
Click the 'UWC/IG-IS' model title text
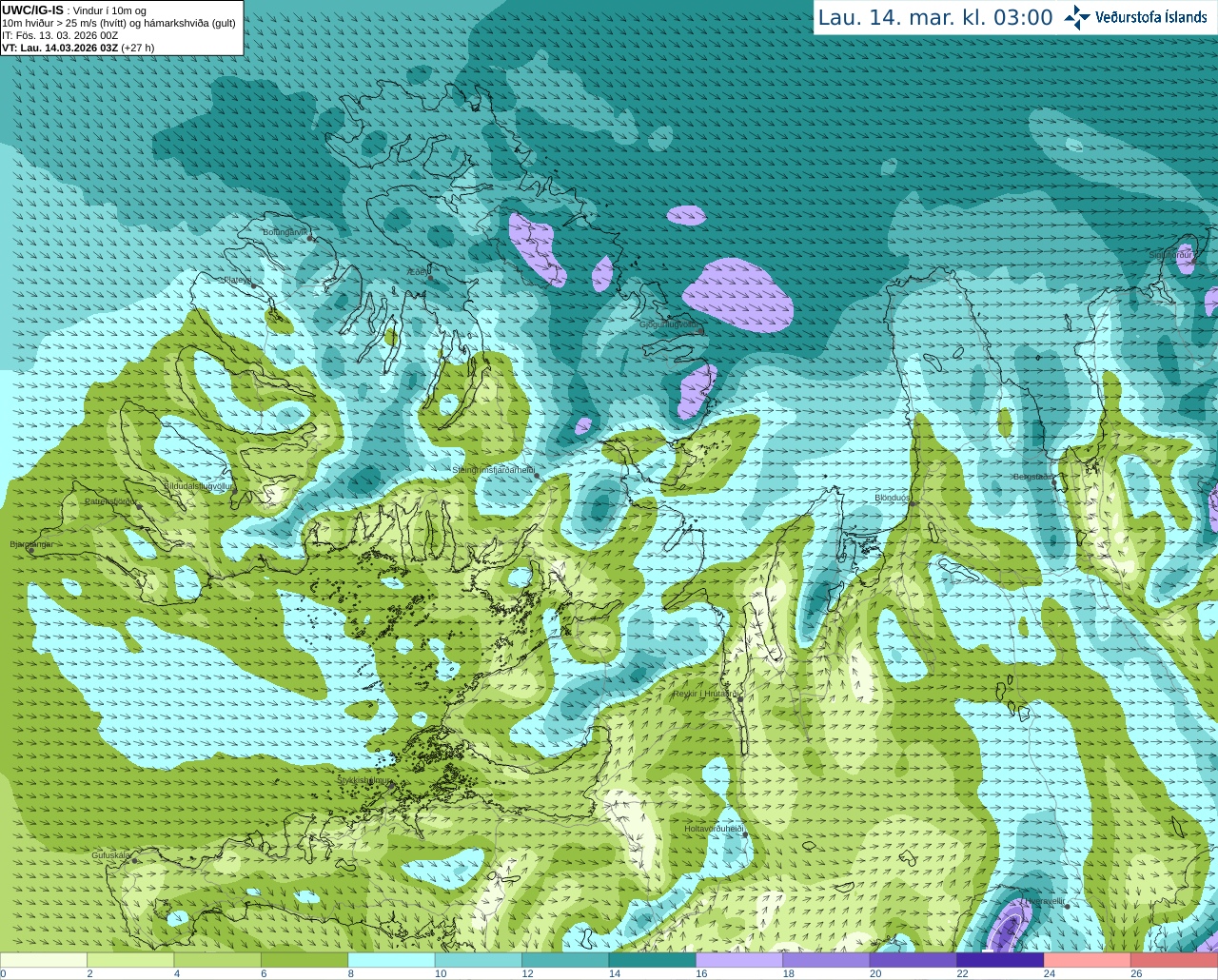pos(33,10)
